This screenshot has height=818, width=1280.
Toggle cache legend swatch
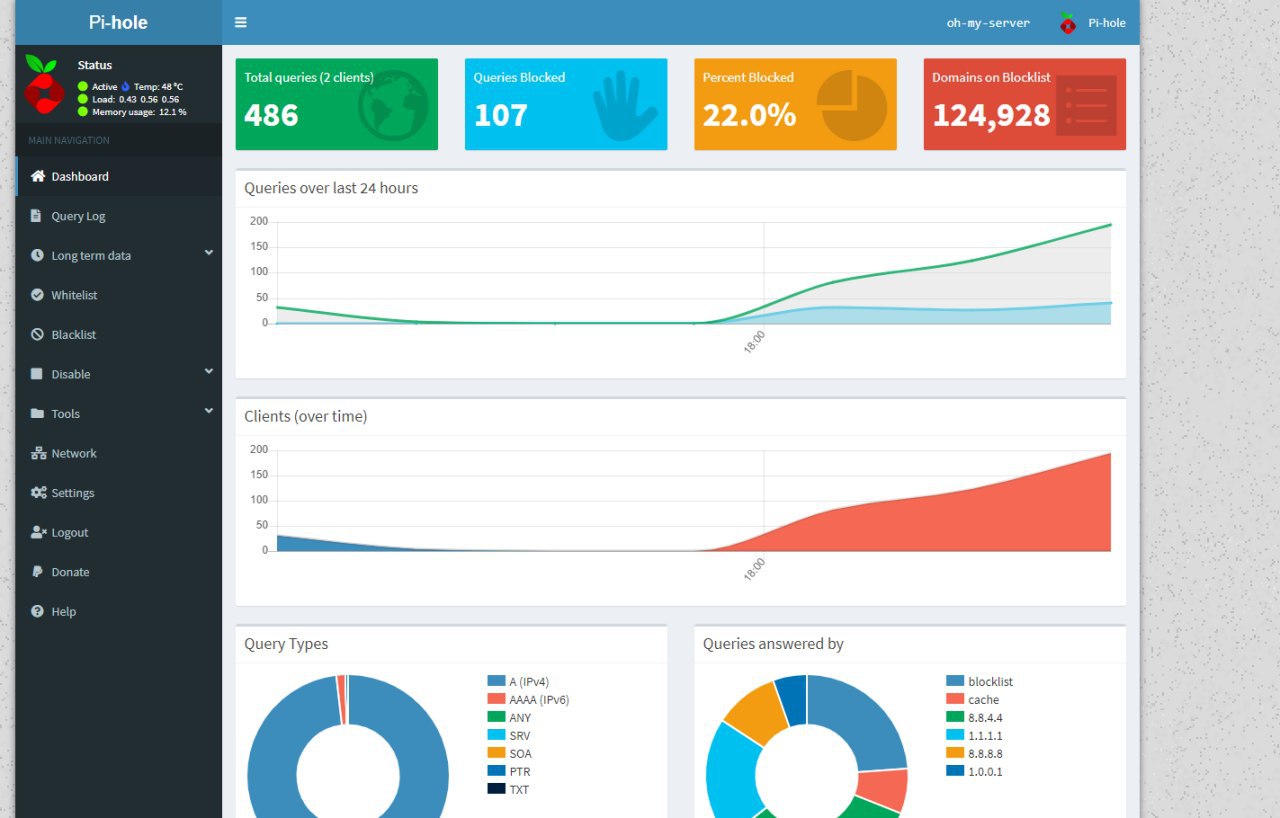(955, 700)
